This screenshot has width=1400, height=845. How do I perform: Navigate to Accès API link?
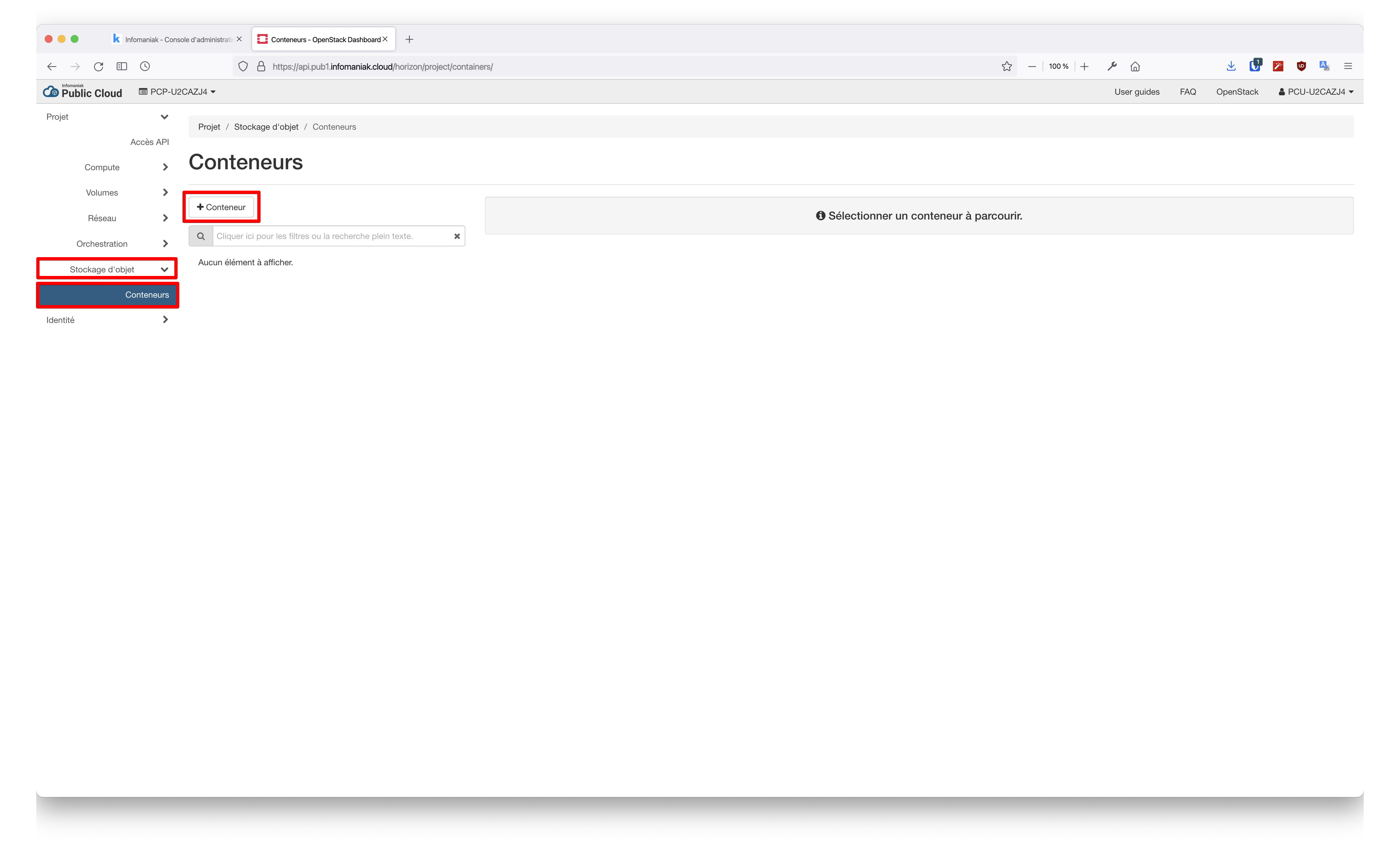coord(149,142)
